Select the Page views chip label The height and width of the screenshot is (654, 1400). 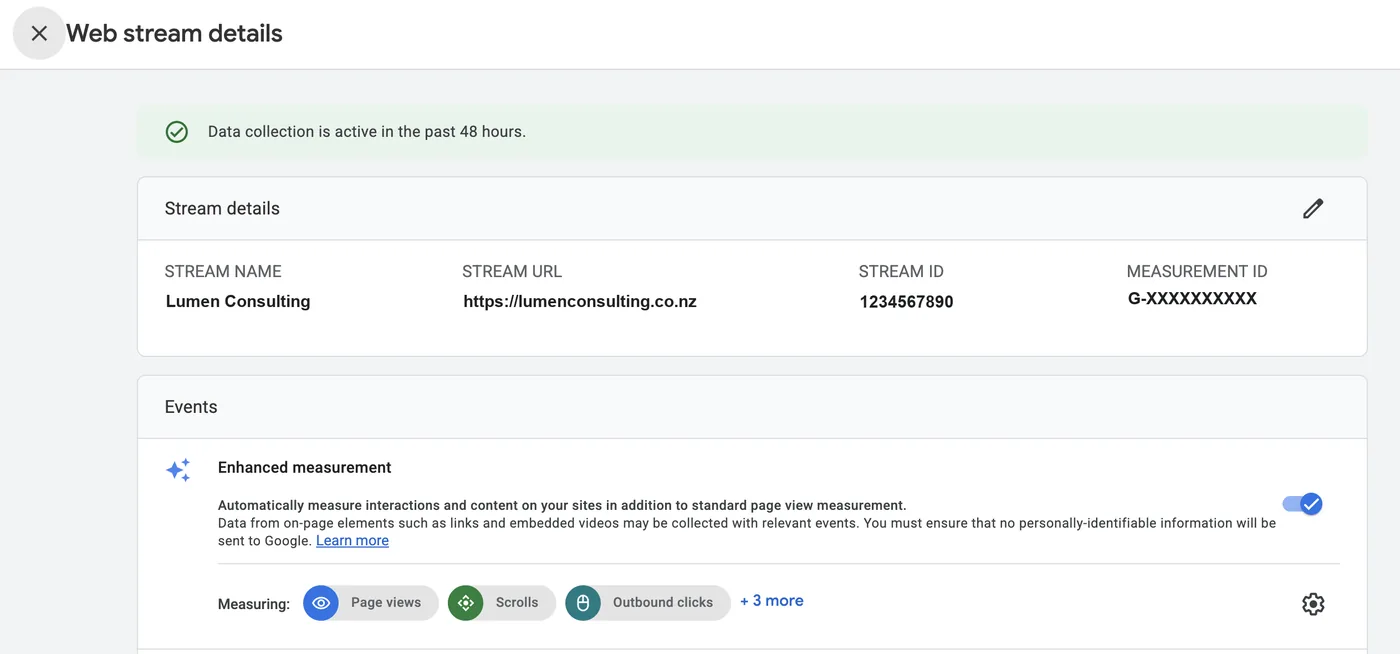[x=386, y=602]
